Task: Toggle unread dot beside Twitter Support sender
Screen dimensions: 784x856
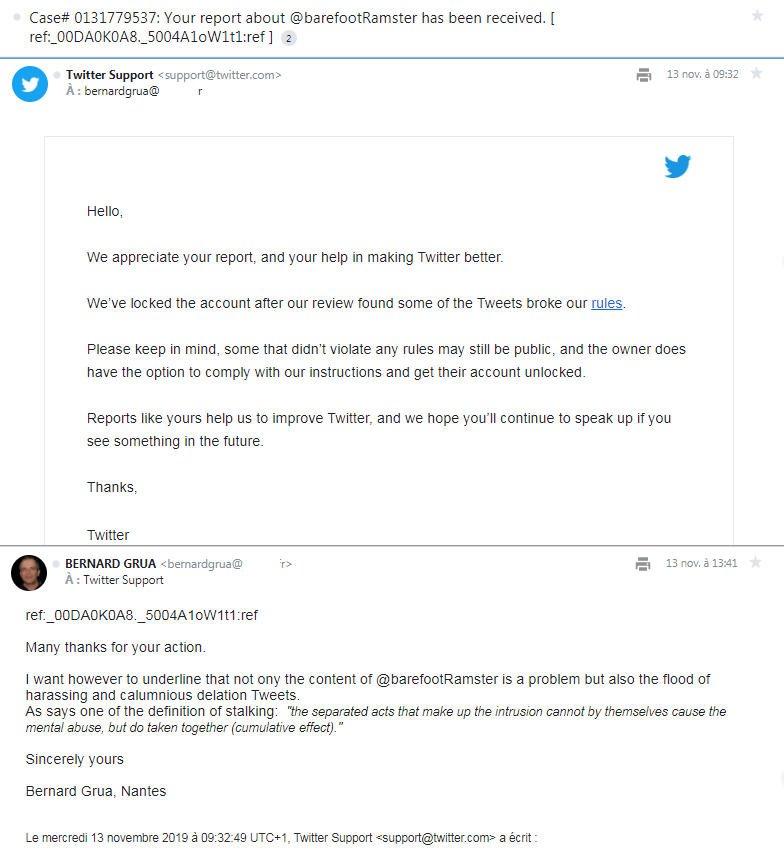Action: tap(57, 75)
